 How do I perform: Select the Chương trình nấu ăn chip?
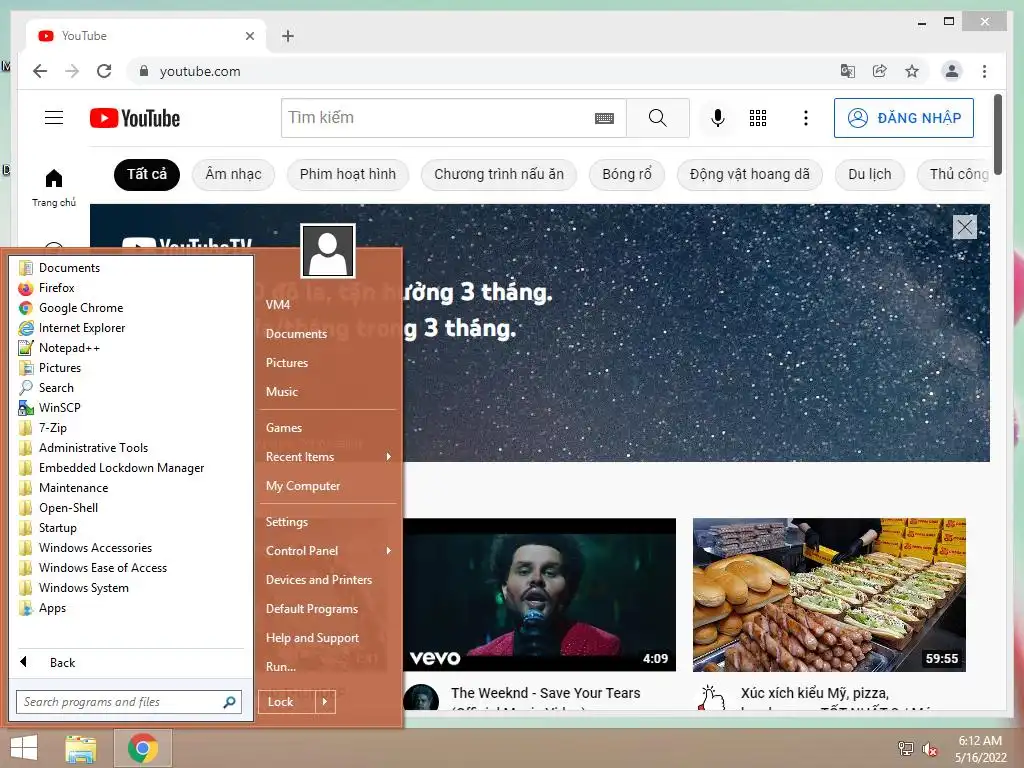tap(499, 174)
